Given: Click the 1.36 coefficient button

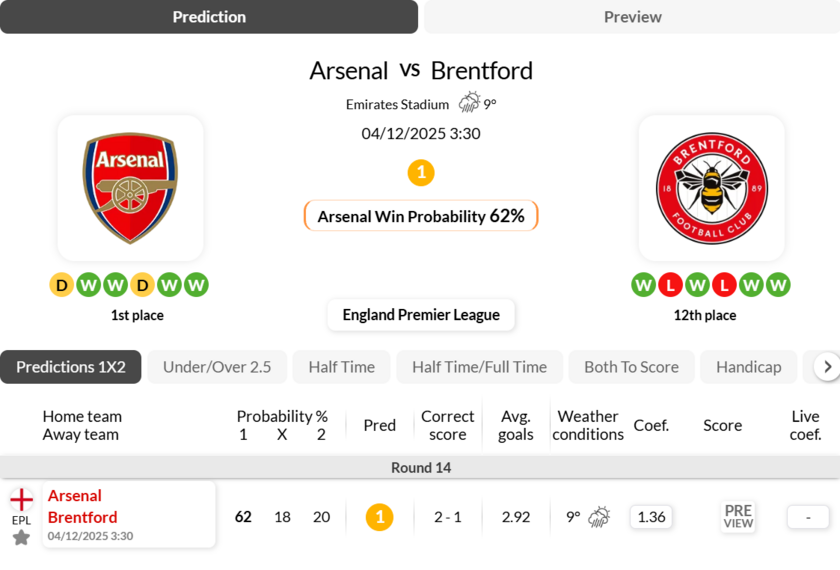Looking at the screenshot, I should pos(651,517).
